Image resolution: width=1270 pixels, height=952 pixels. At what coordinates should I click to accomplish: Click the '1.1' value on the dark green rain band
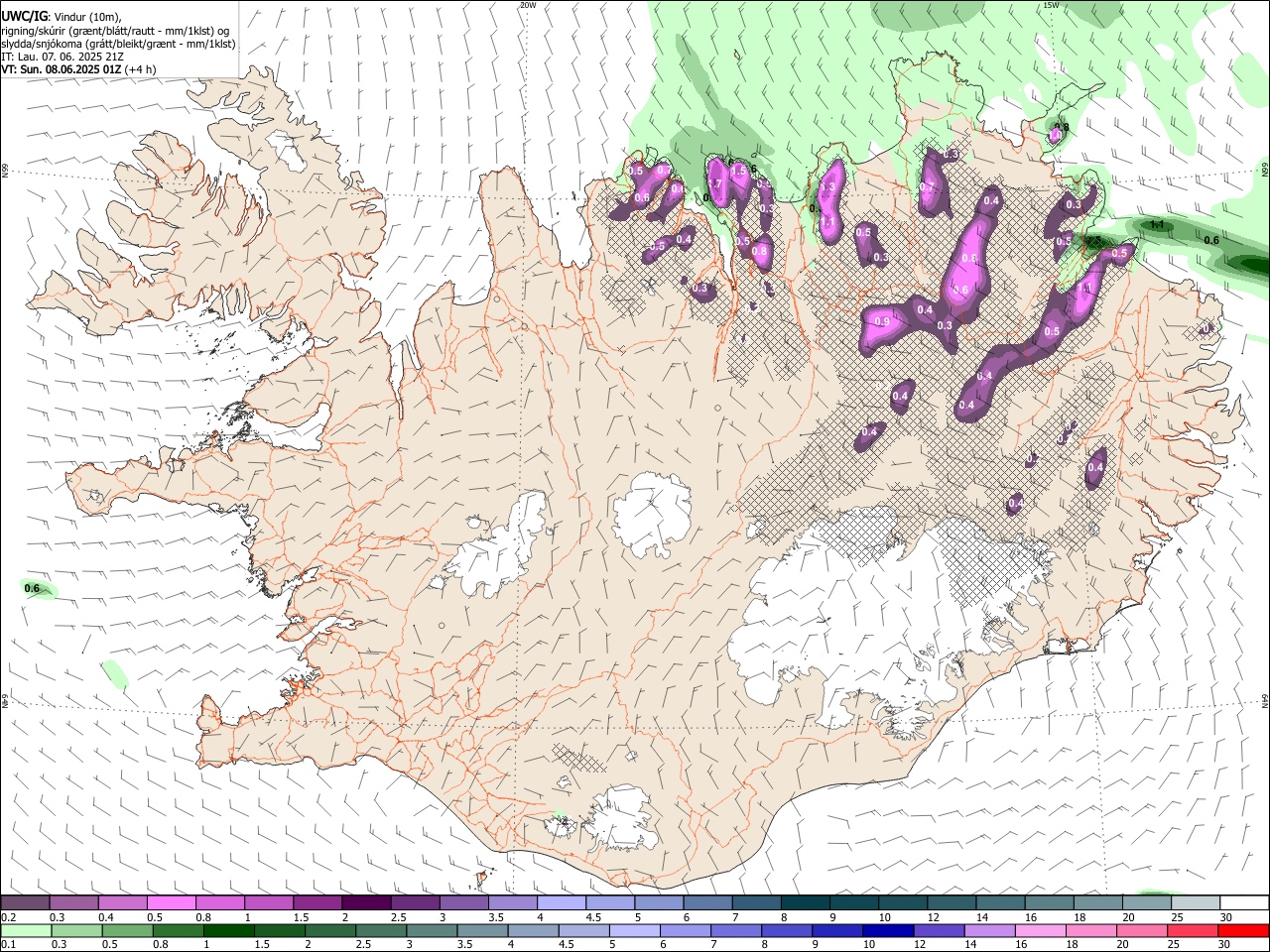point(1156,225)
